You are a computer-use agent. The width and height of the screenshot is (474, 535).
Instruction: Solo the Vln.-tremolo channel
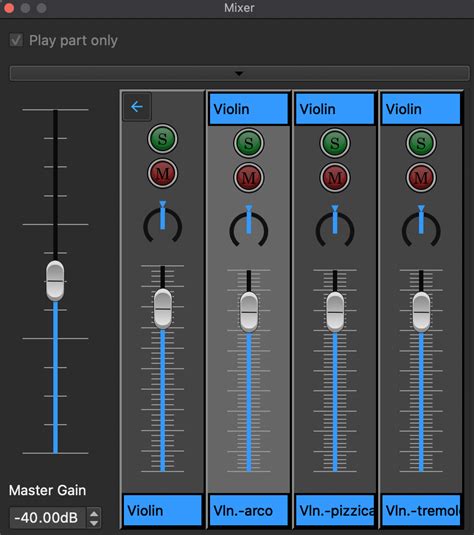coord(421,143)
